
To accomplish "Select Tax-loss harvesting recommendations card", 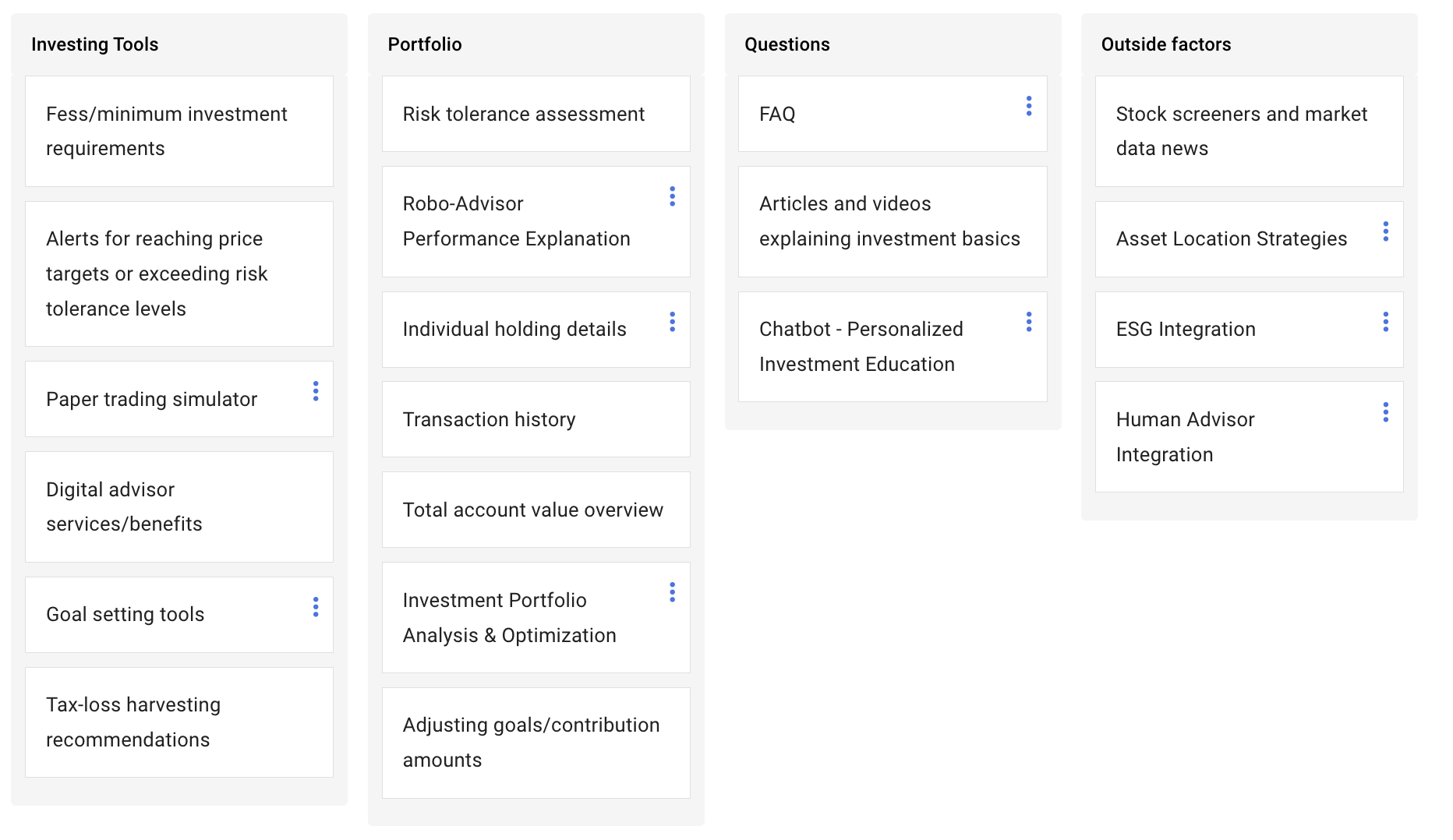I will pos(179,722).
